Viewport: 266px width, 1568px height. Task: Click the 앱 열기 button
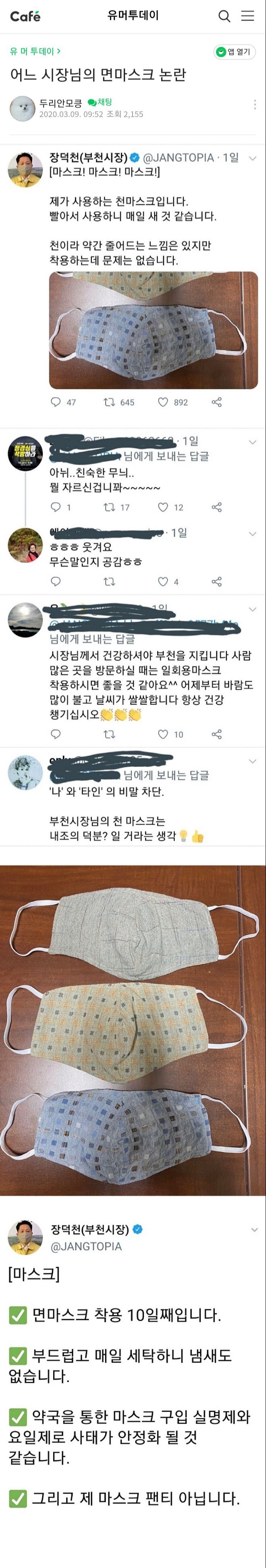234,52
